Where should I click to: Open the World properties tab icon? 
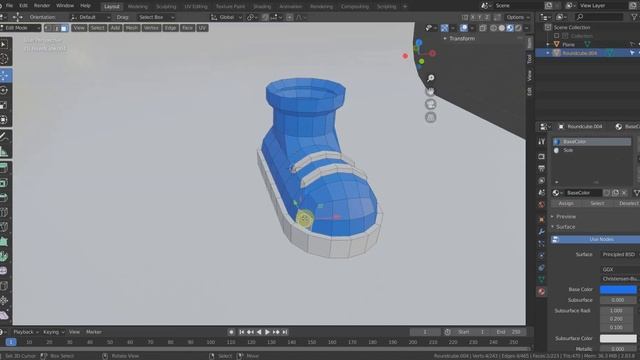click(x=542, y=204)
